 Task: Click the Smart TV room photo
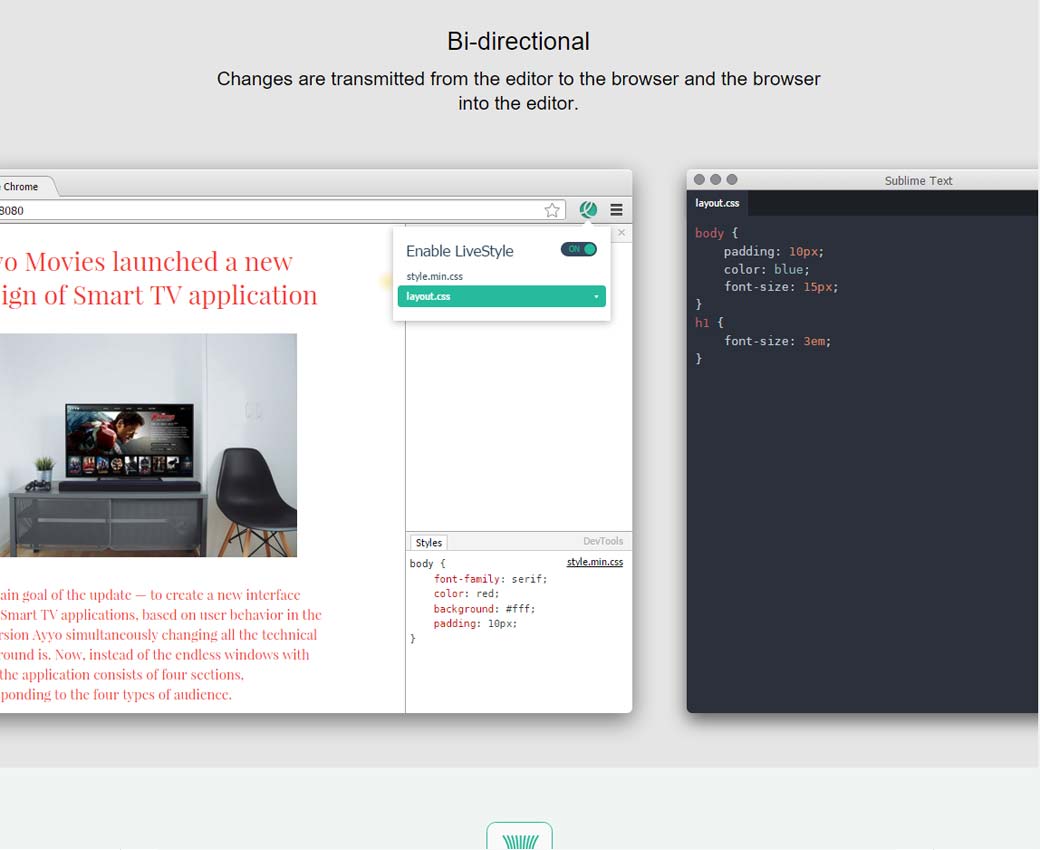[x=148, y=445]
